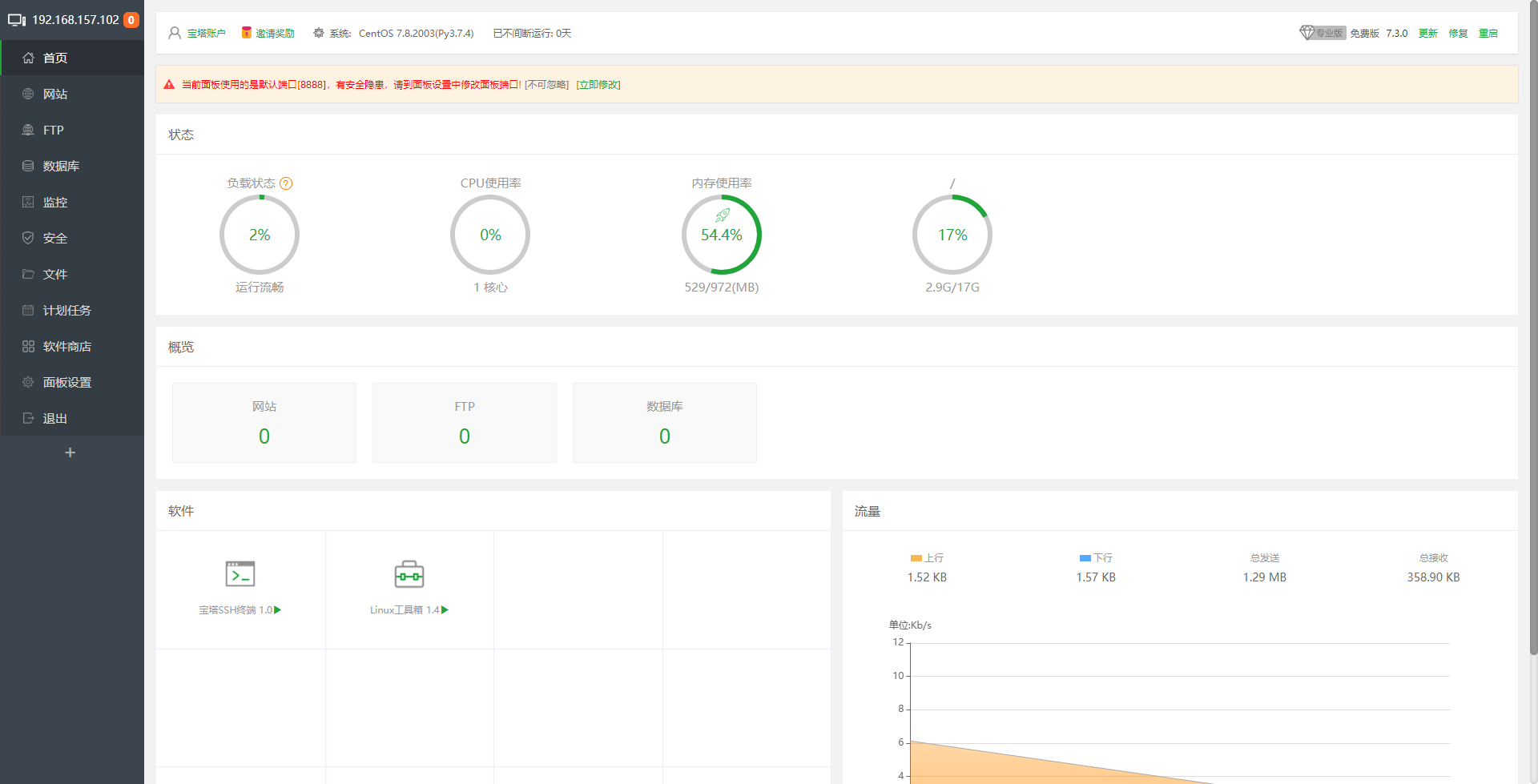Click the disk usage 17% gauge
The height and width of the screenshot is (784, 1538).
tap(952, 235)
